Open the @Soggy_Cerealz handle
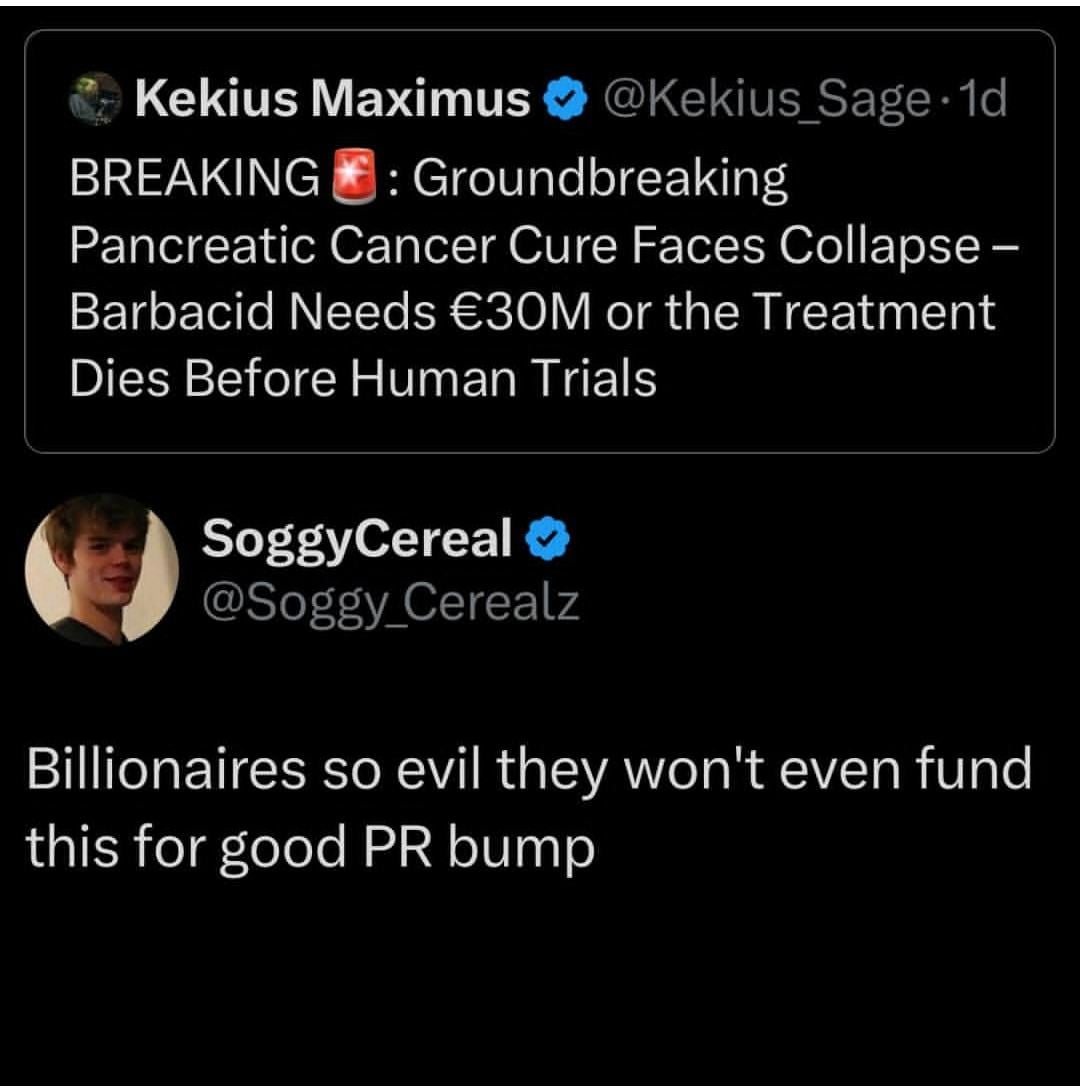 pos(390,602)
